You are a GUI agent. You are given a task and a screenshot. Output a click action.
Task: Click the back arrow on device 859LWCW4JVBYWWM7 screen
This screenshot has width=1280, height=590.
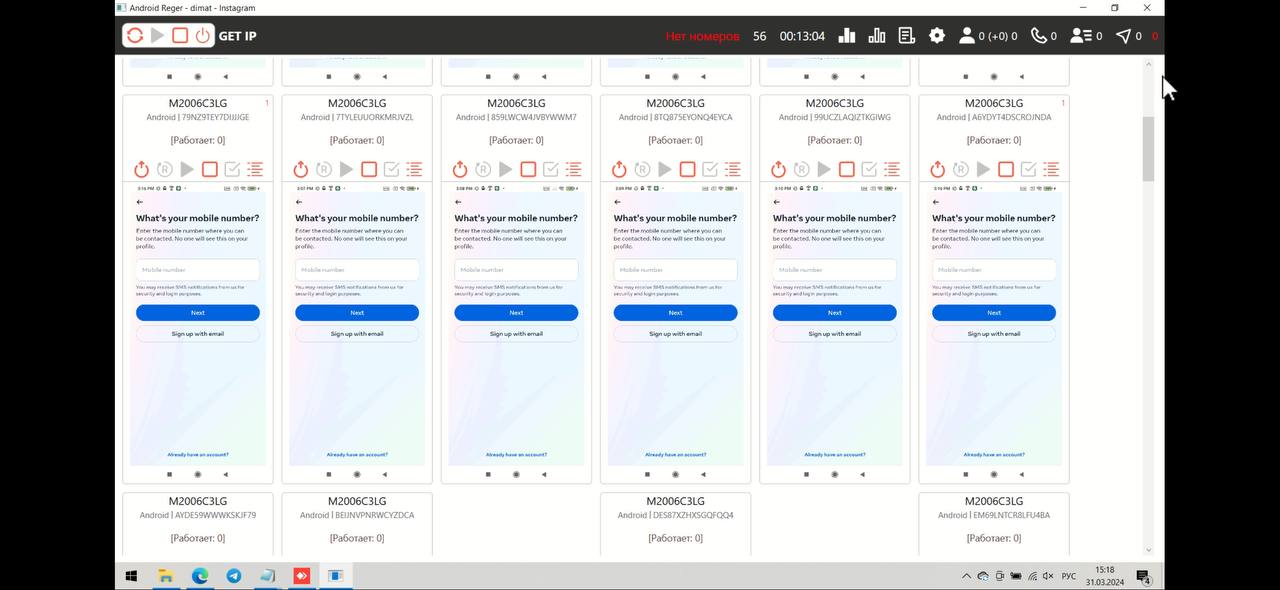pyautogui.click(x=458, y=202)
